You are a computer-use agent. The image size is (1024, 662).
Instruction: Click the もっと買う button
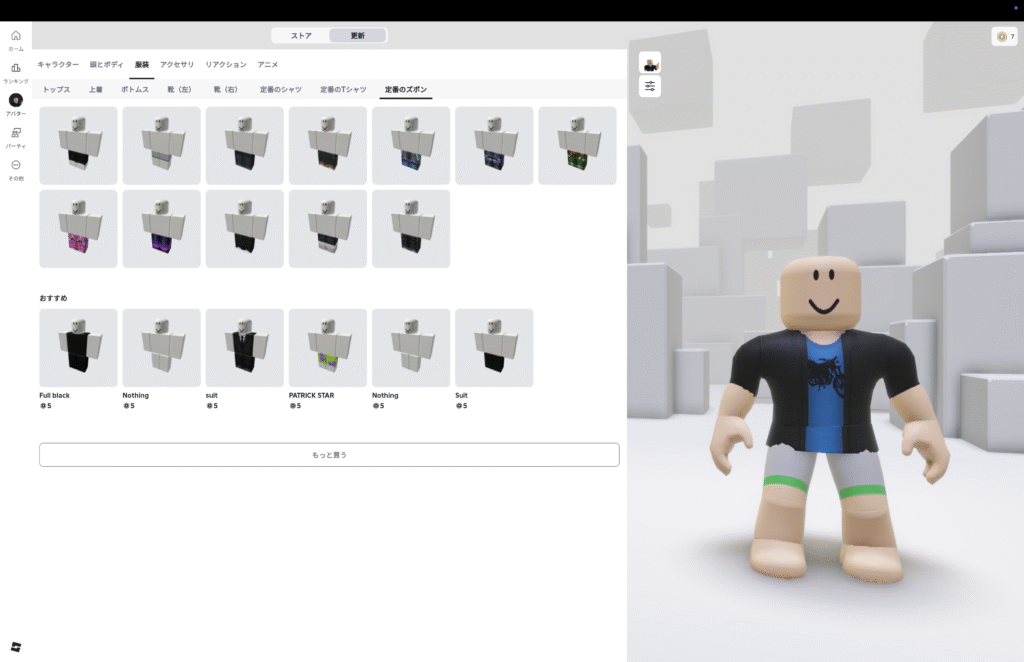click(x=329, y=454)
